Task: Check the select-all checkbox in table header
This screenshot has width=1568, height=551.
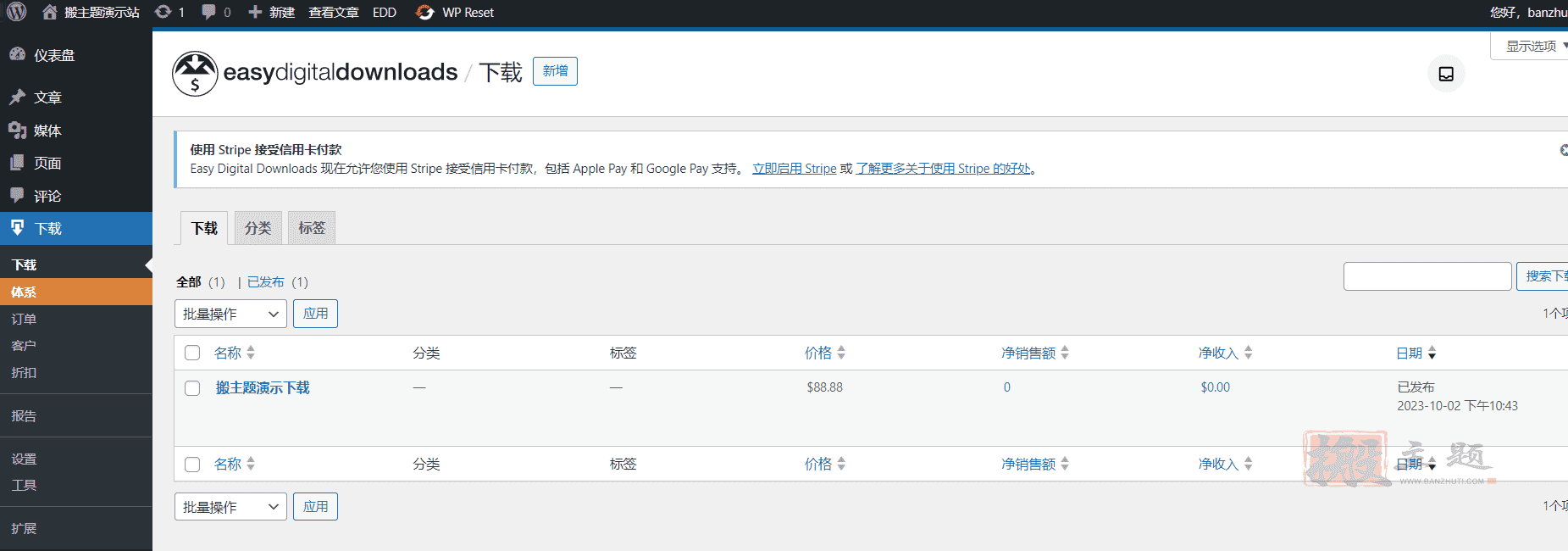Action: pos(192,353)
